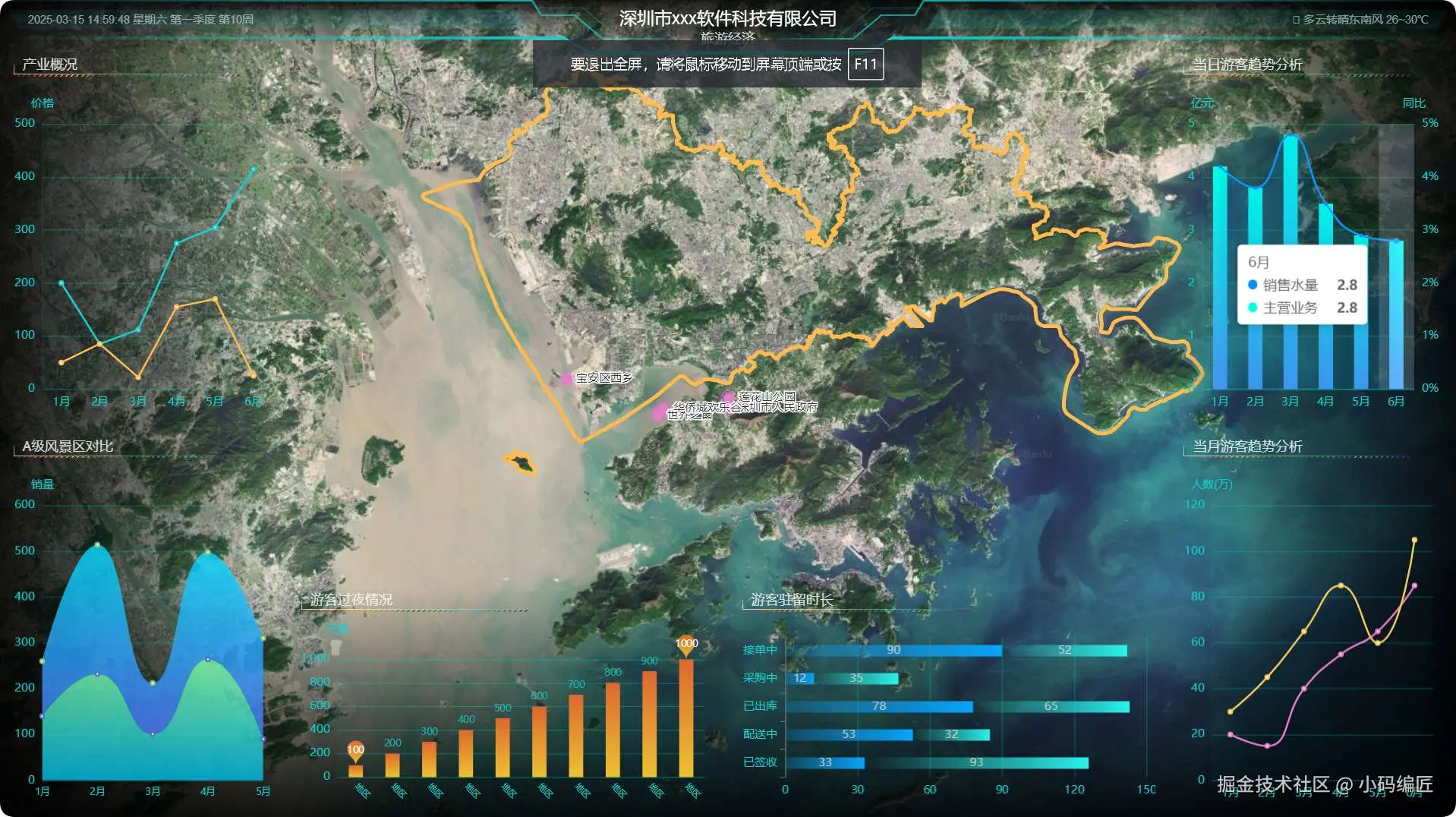Click the 4月 bar in 当日游客趋势分析
Viewport: 1456px width, 817px height.
[x=1325, y=296]
